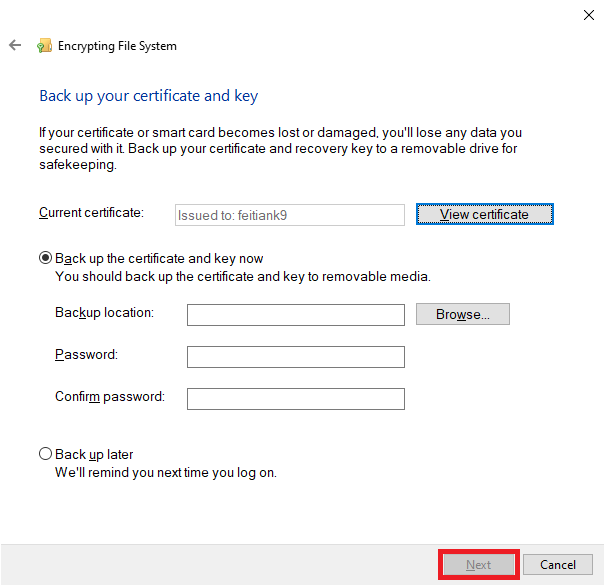Click the paragraph starting 'If your certificate or smart card'

(x=281, y=149)
